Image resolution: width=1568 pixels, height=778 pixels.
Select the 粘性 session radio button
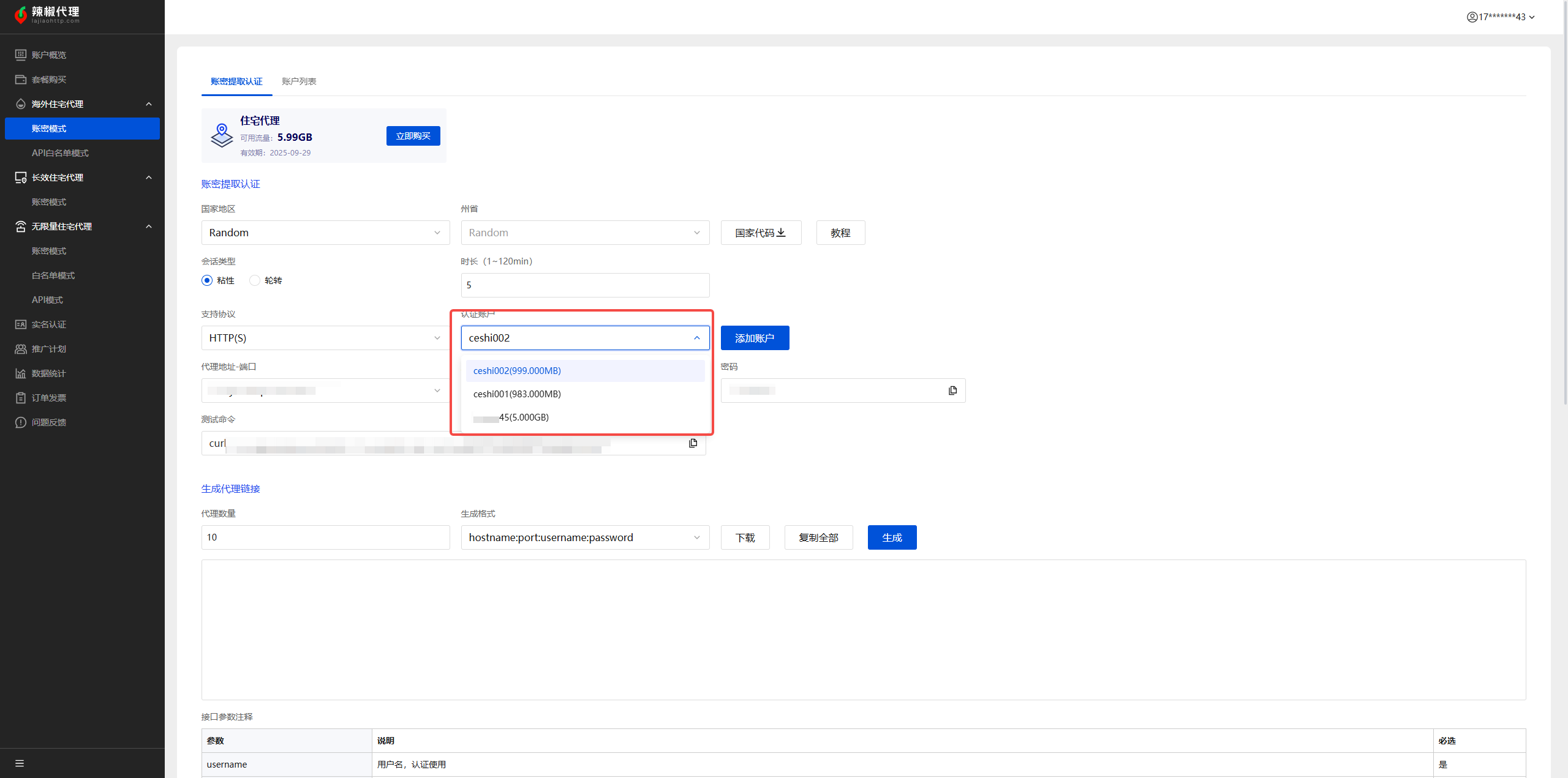207,280
